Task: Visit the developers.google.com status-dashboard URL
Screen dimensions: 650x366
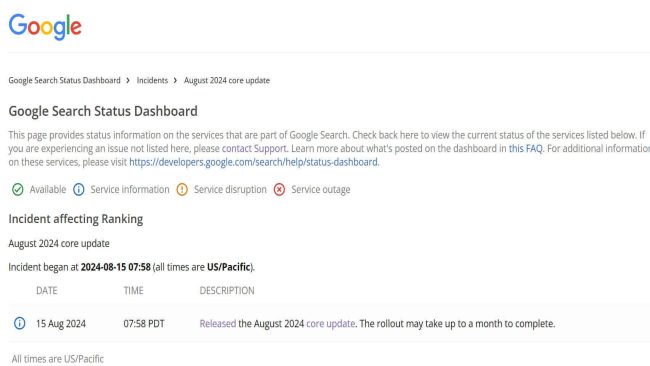Action: [x=253, y=162]
